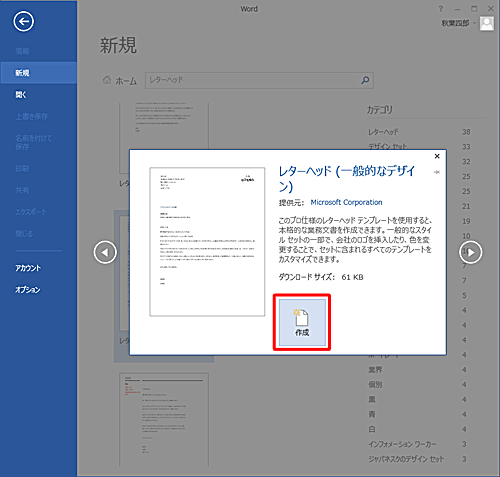Click the 作成 create button
This screenshot has width=500, height=477.
[302, 322]
